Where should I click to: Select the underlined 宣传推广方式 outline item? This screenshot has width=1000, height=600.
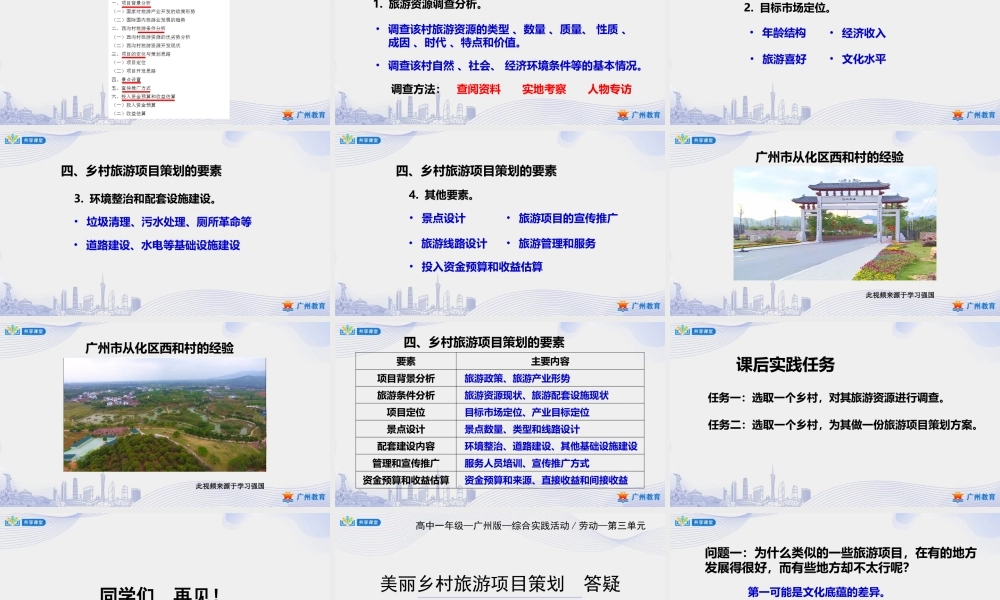(136, 88)
